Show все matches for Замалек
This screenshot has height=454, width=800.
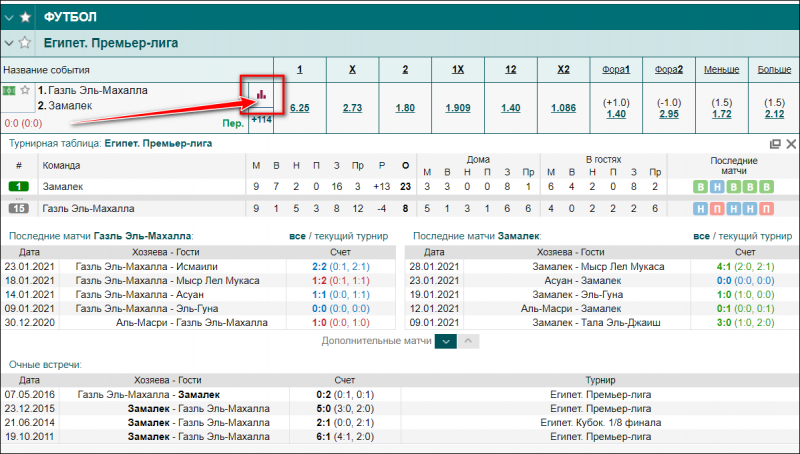(x=702, y=236)
